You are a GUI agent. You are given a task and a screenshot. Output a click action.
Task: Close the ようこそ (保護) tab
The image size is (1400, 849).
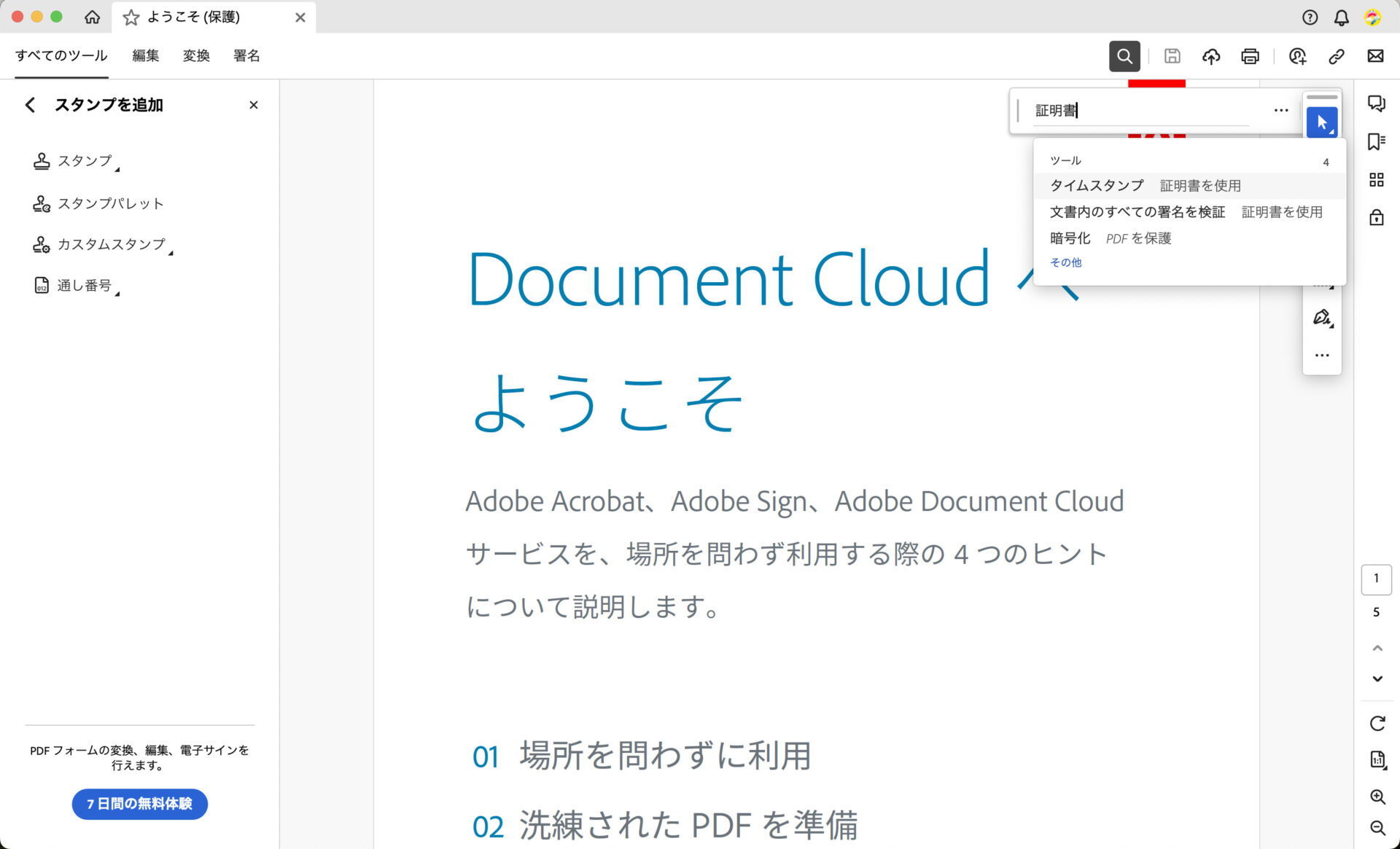300,17
